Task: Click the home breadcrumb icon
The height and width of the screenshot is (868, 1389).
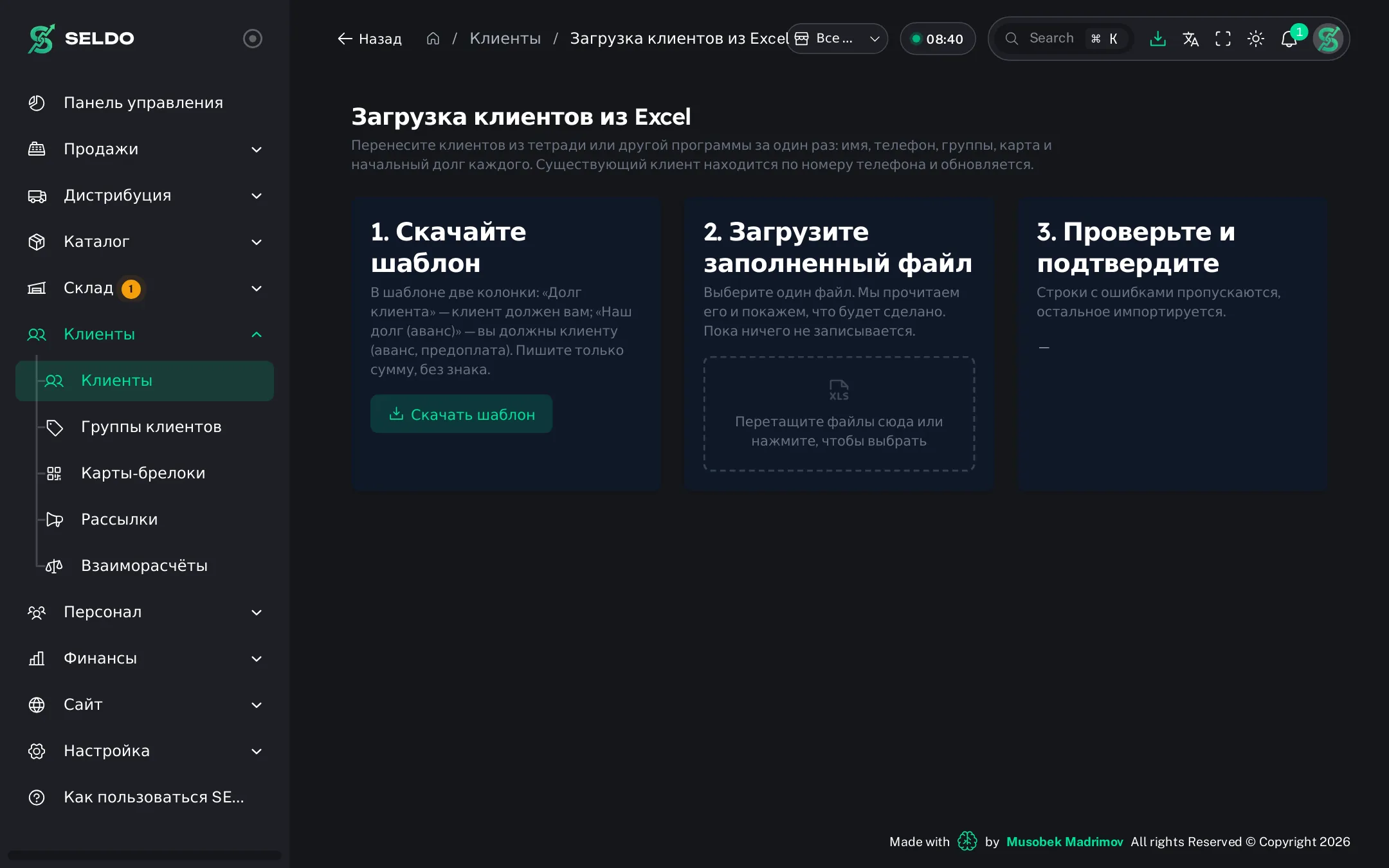Action: tap(433, 39)
